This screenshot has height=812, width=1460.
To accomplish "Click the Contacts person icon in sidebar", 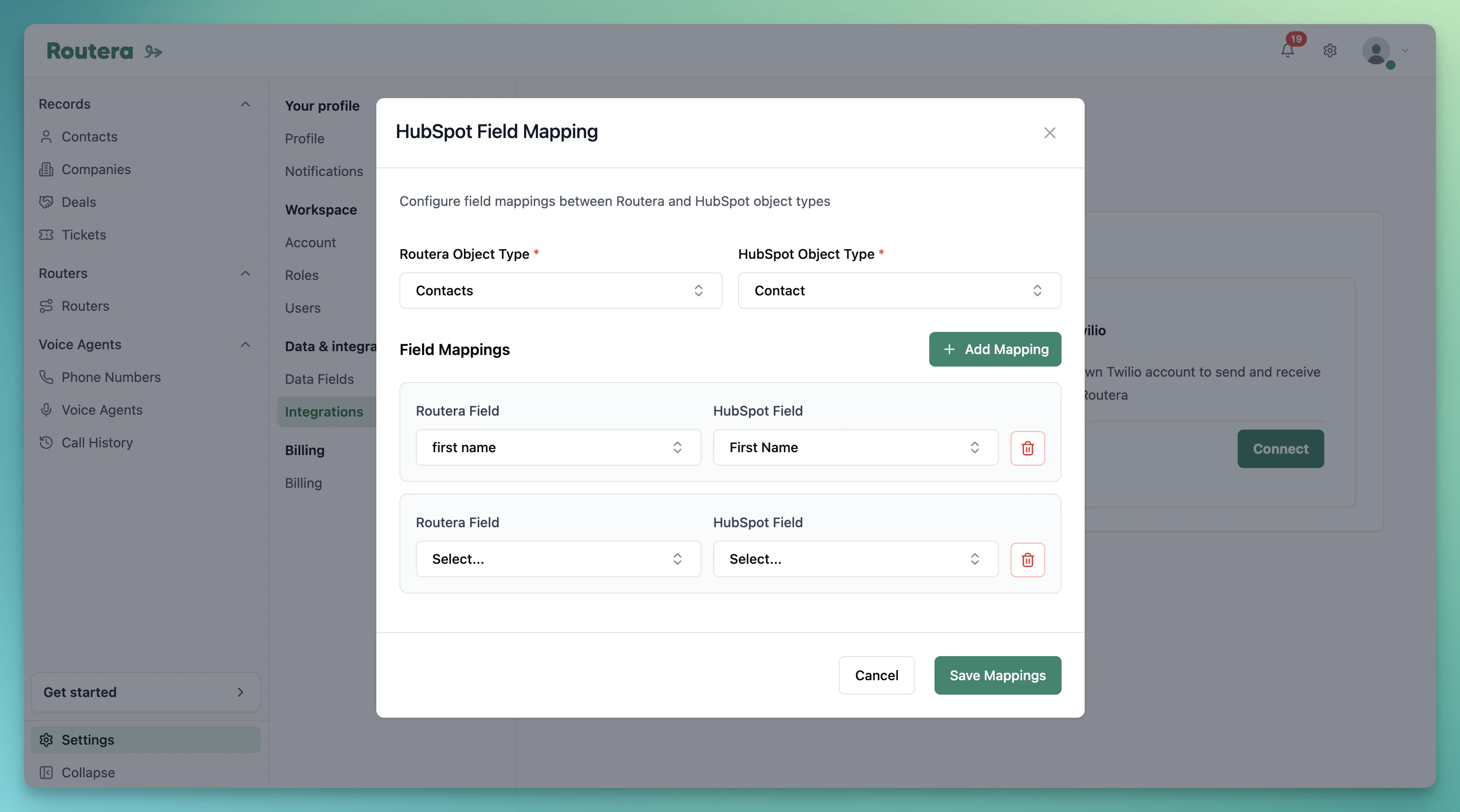I will (x=47, y=137).
